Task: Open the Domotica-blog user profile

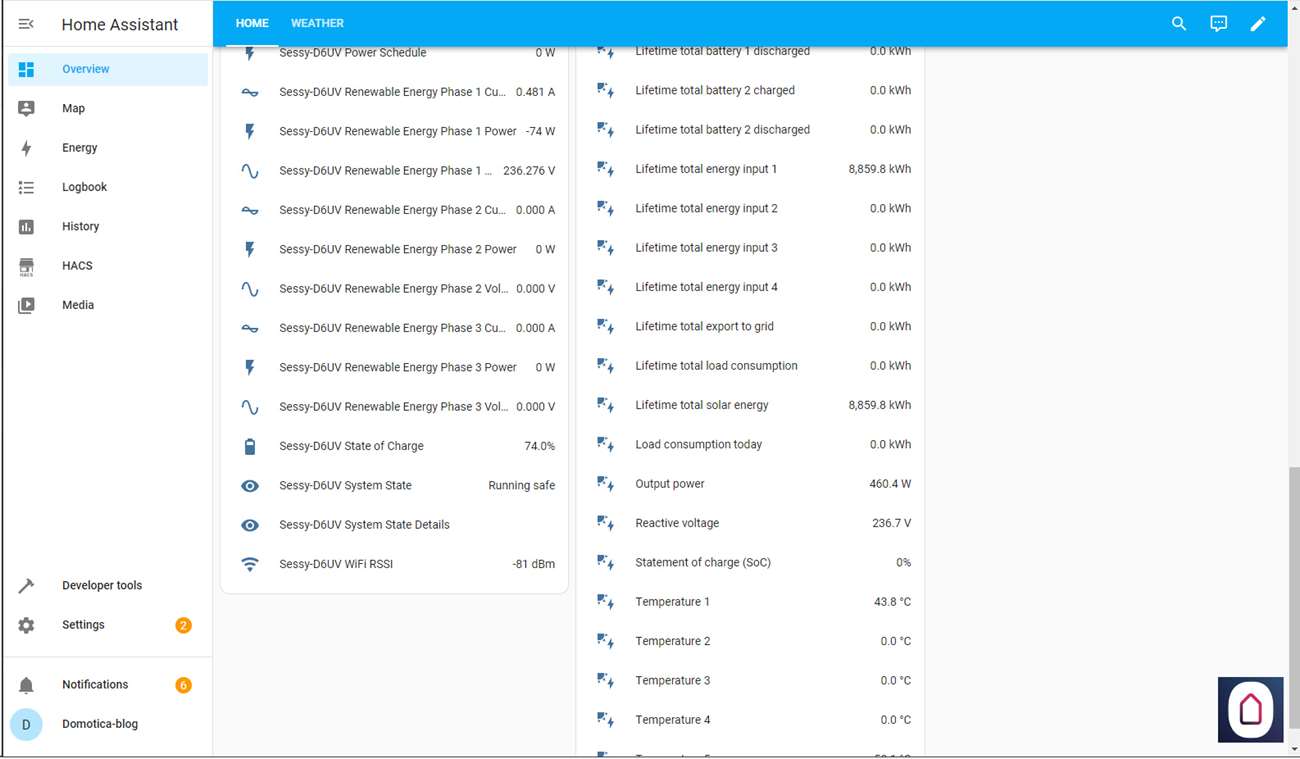Action: tap(99, 724)
